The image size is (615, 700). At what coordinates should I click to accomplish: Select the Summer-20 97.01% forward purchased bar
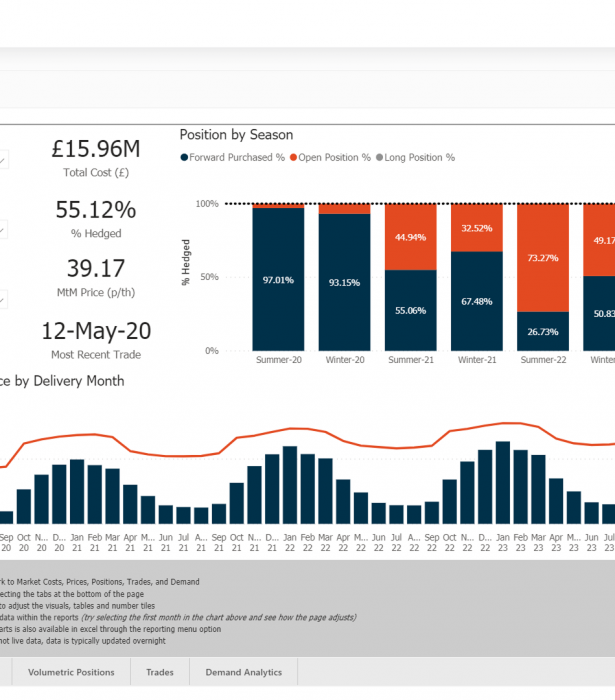(278, 280)
